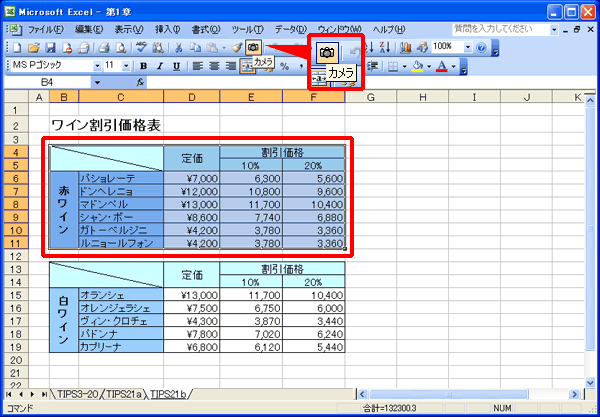Toggle center alignment
The image size is (600, 417).
214,67
